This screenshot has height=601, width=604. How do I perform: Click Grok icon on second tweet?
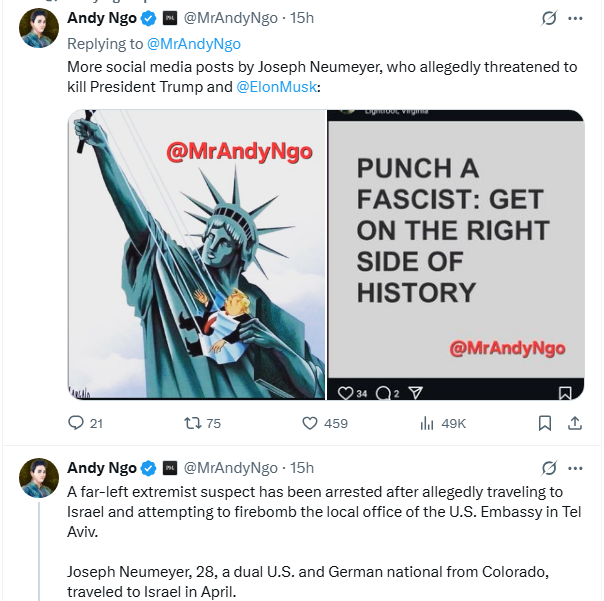tap(548, 467)
